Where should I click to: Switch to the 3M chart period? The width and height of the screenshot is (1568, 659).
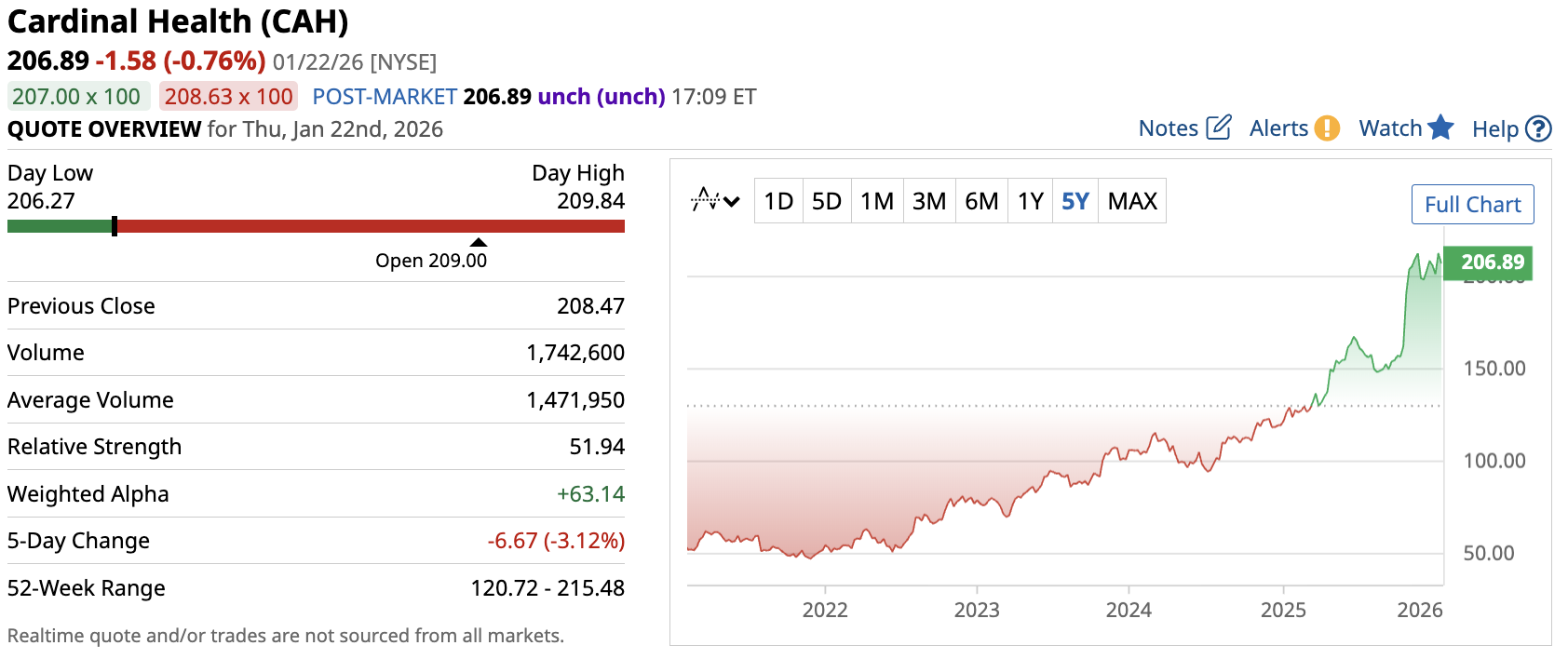click(929, 201)
